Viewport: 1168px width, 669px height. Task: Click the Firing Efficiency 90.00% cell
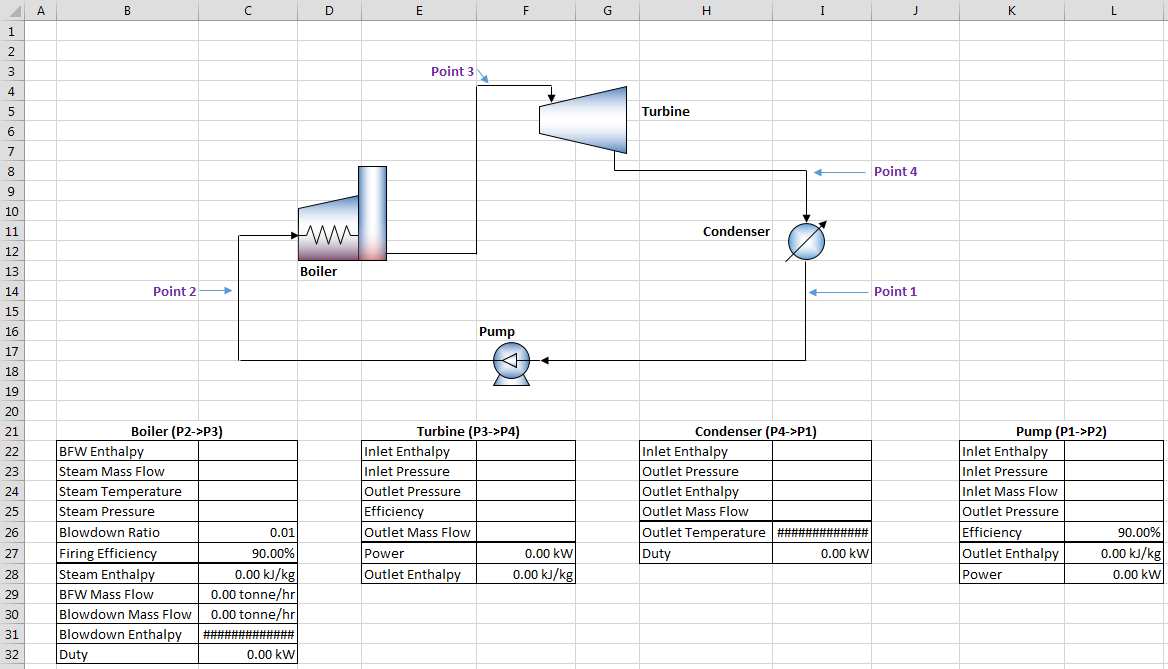tap(248, 554)
